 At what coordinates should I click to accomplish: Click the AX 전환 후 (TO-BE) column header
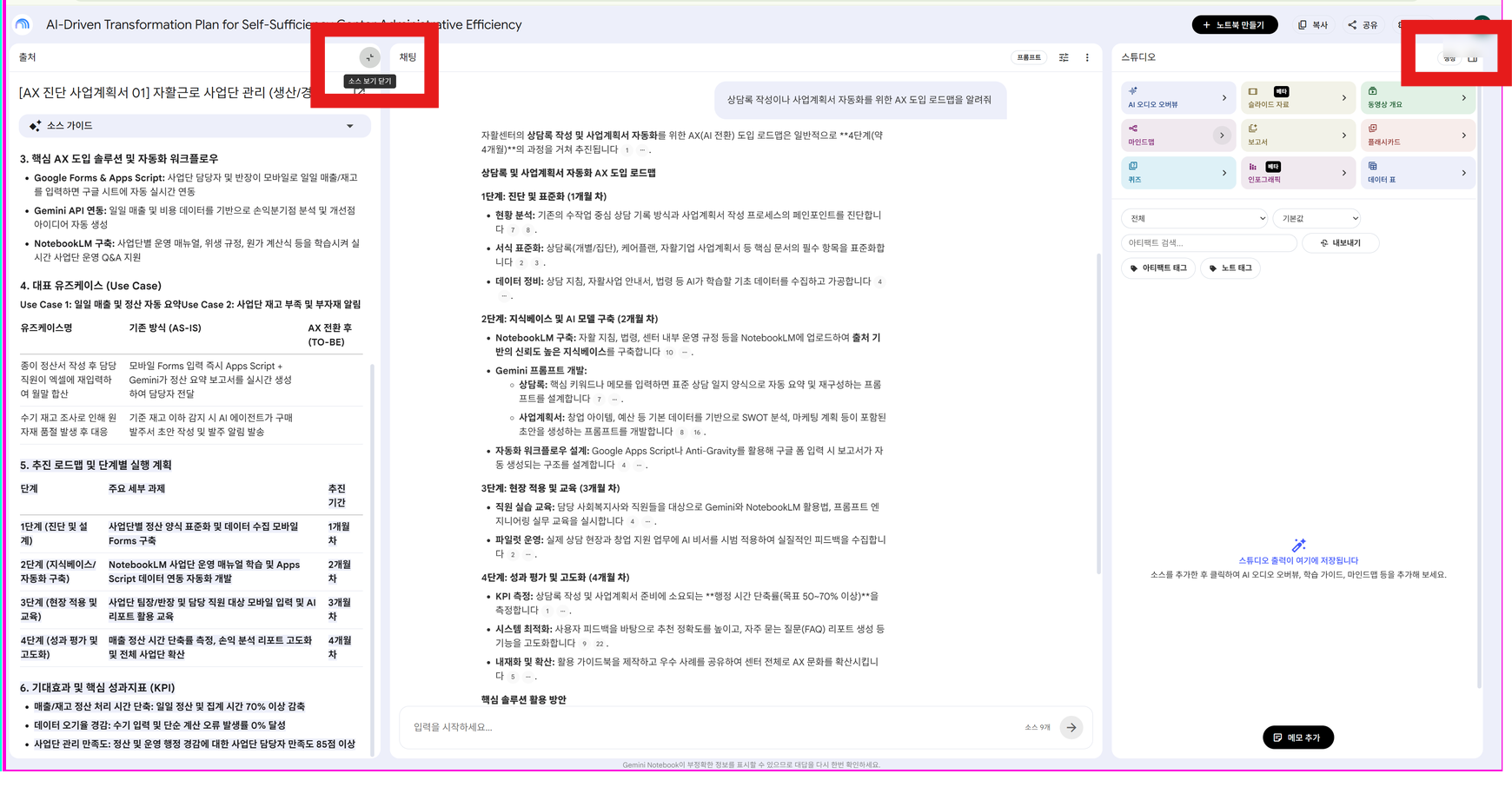tap(330, 335)
